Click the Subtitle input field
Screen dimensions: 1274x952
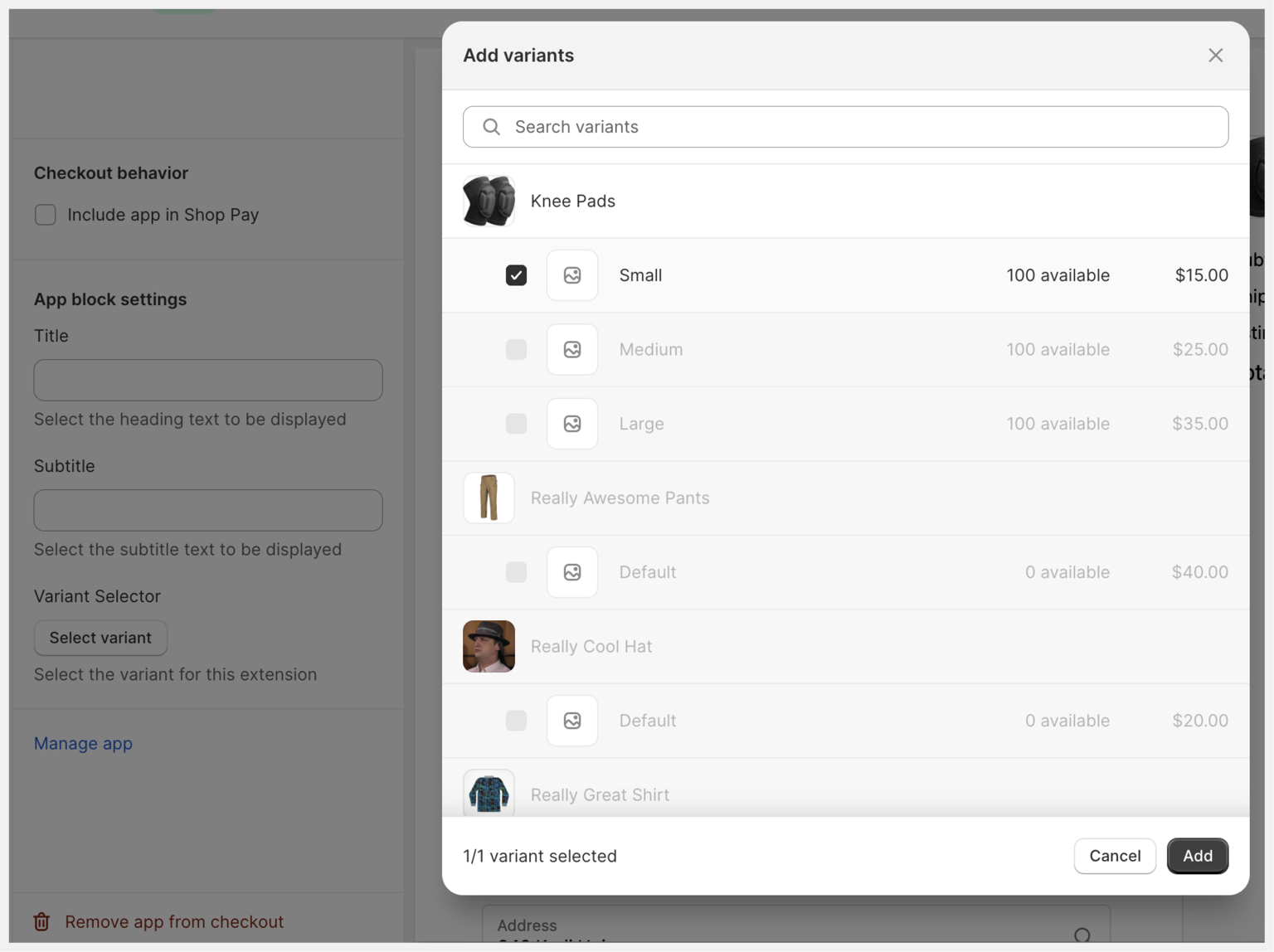208,510
